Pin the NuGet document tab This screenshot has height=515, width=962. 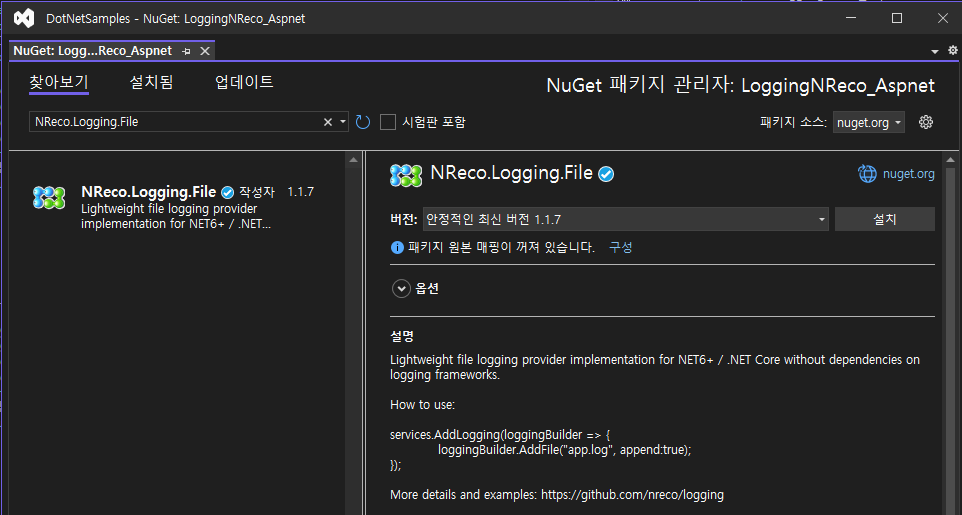186,52
